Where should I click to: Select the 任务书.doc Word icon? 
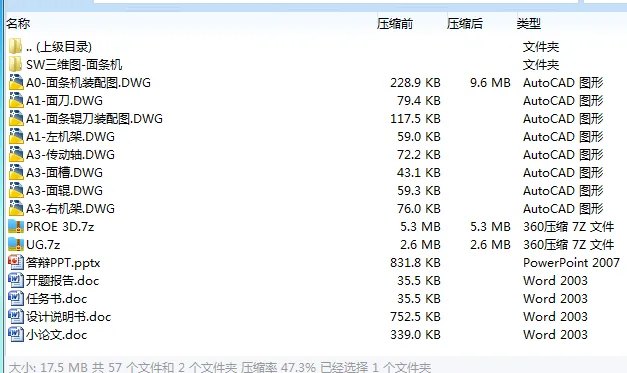pos(16,298)
